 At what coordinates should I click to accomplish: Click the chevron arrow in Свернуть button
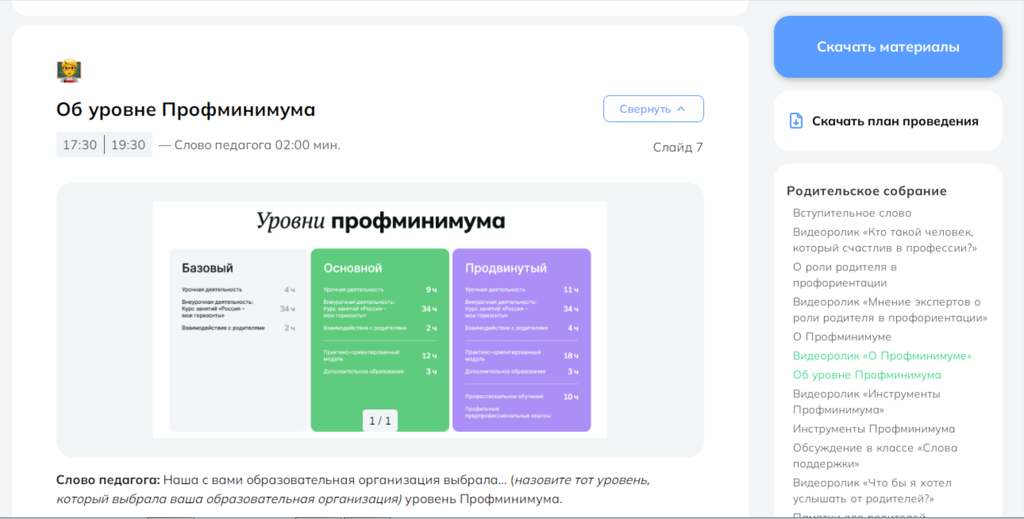tap(682, 109)
